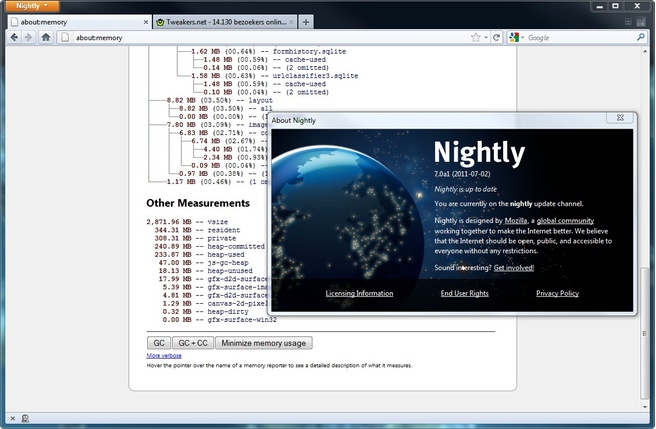The width and height of the screenshot is (656, 429).
Task: Focus the address bar showing about:memory
Action: (x=268, y=38)
